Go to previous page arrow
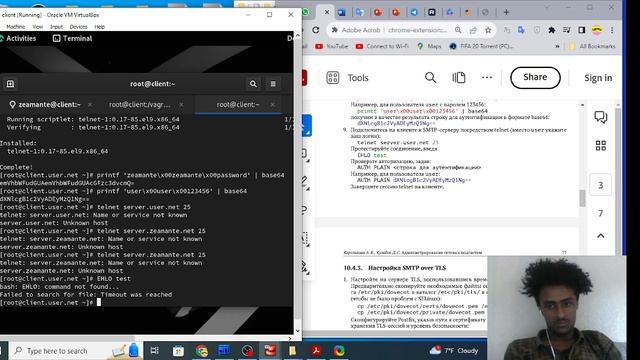This screenshot has height=360, width=640. 600,236
